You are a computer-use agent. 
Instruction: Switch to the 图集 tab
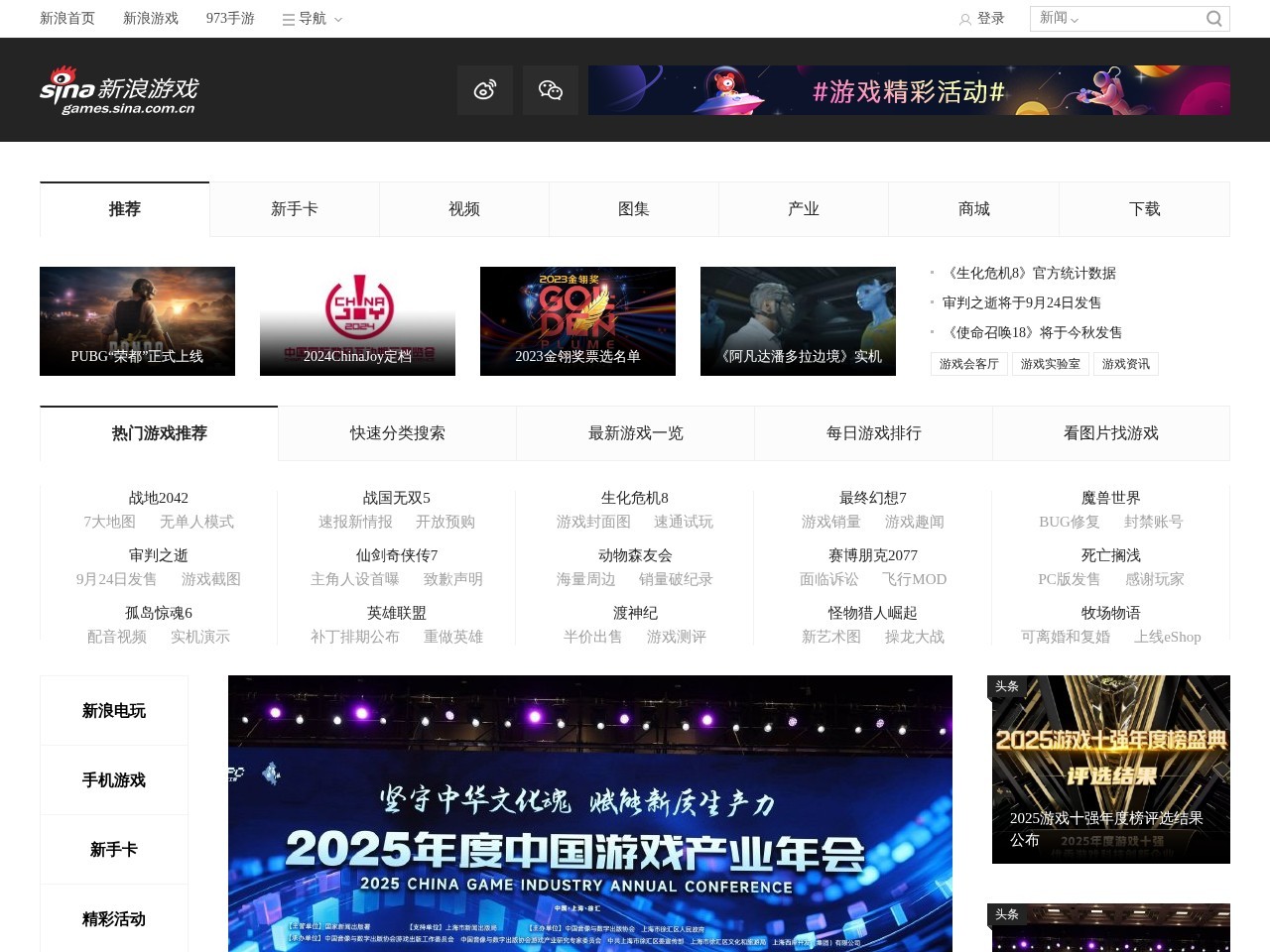coord(633,209)
